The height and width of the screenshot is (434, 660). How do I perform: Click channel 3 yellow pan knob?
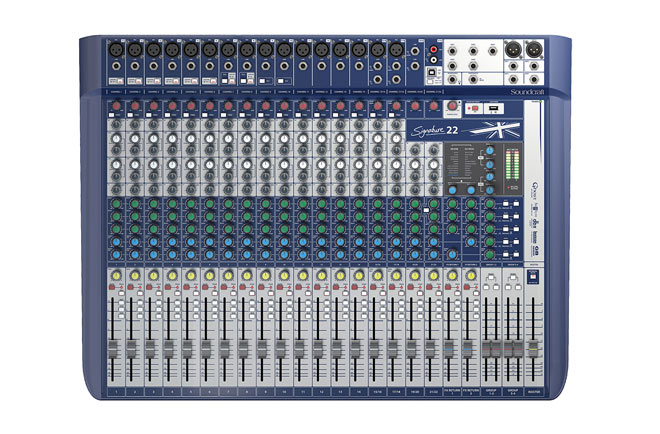[153, 276]
